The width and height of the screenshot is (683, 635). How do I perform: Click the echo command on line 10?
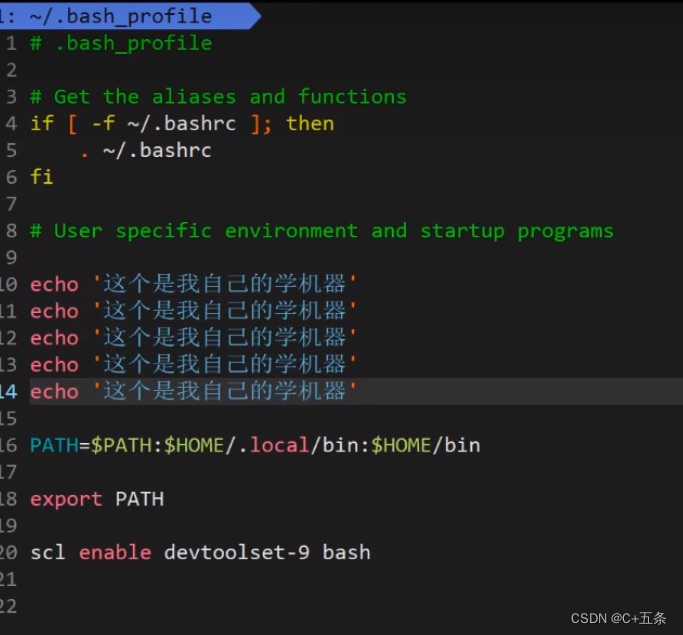tap(54, 284)
